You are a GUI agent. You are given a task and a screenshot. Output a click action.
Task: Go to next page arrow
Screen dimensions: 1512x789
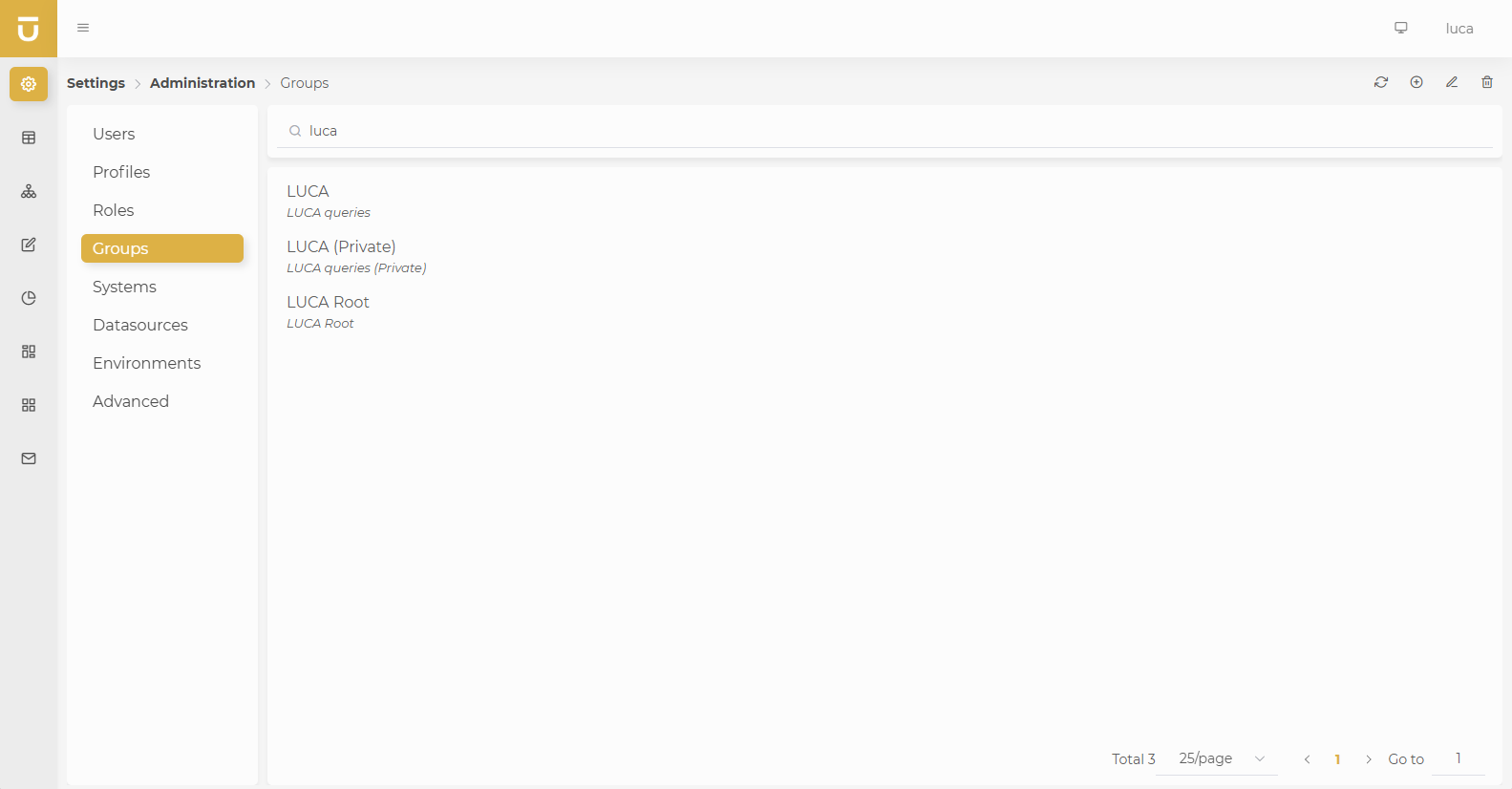tap(1369, 759)
